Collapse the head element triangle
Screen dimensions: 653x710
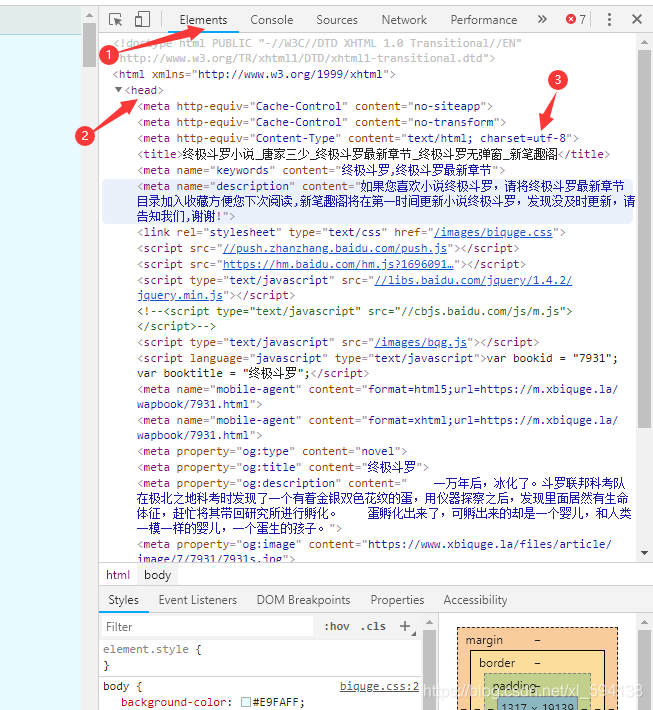tap(118, 90)
